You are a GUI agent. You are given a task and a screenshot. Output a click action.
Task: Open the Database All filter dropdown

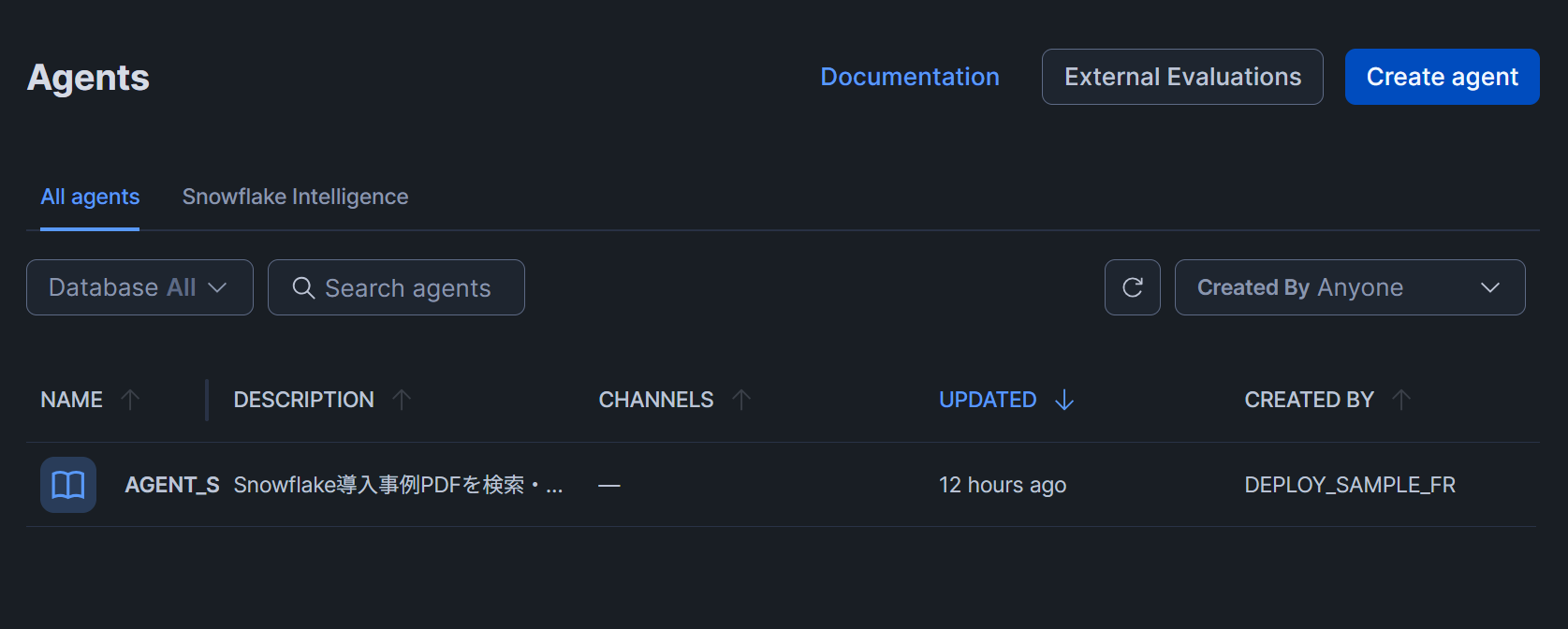[139, 287]
